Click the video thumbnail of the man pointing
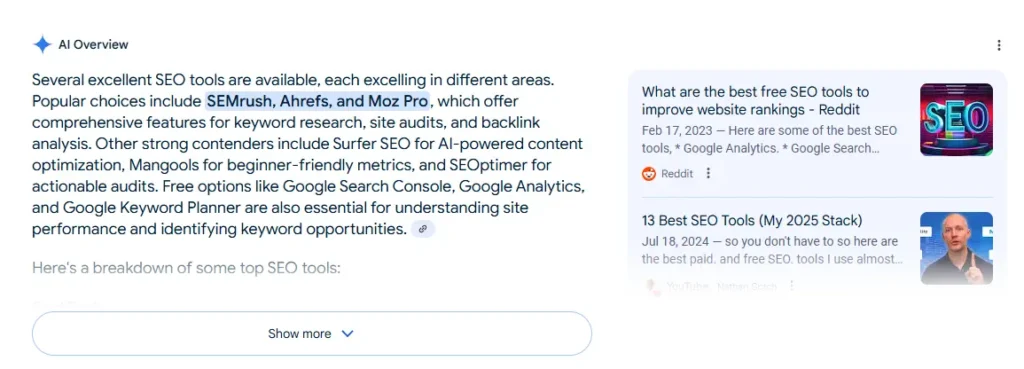 click(x=956, y=248)
